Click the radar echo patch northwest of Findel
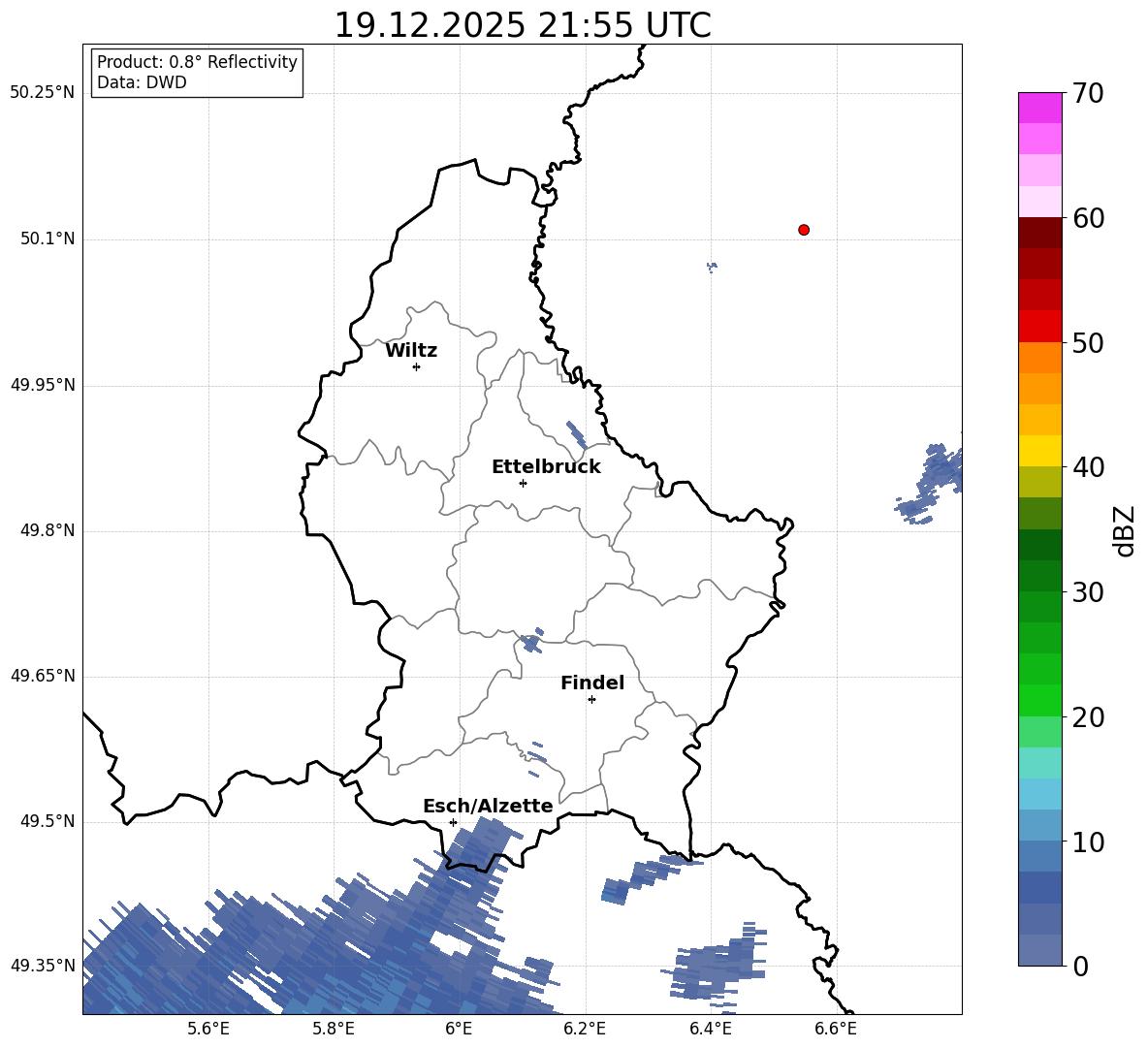Screen dimensions: 1148x1048 [532, 641]
